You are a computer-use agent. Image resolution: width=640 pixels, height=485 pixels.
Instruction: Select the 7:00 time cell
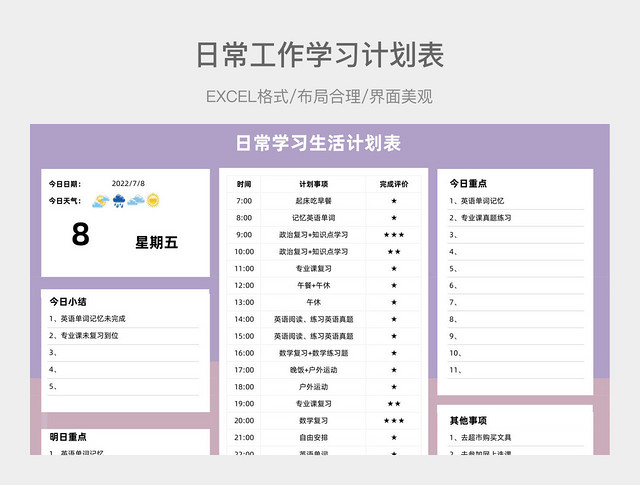pos(244,201)
